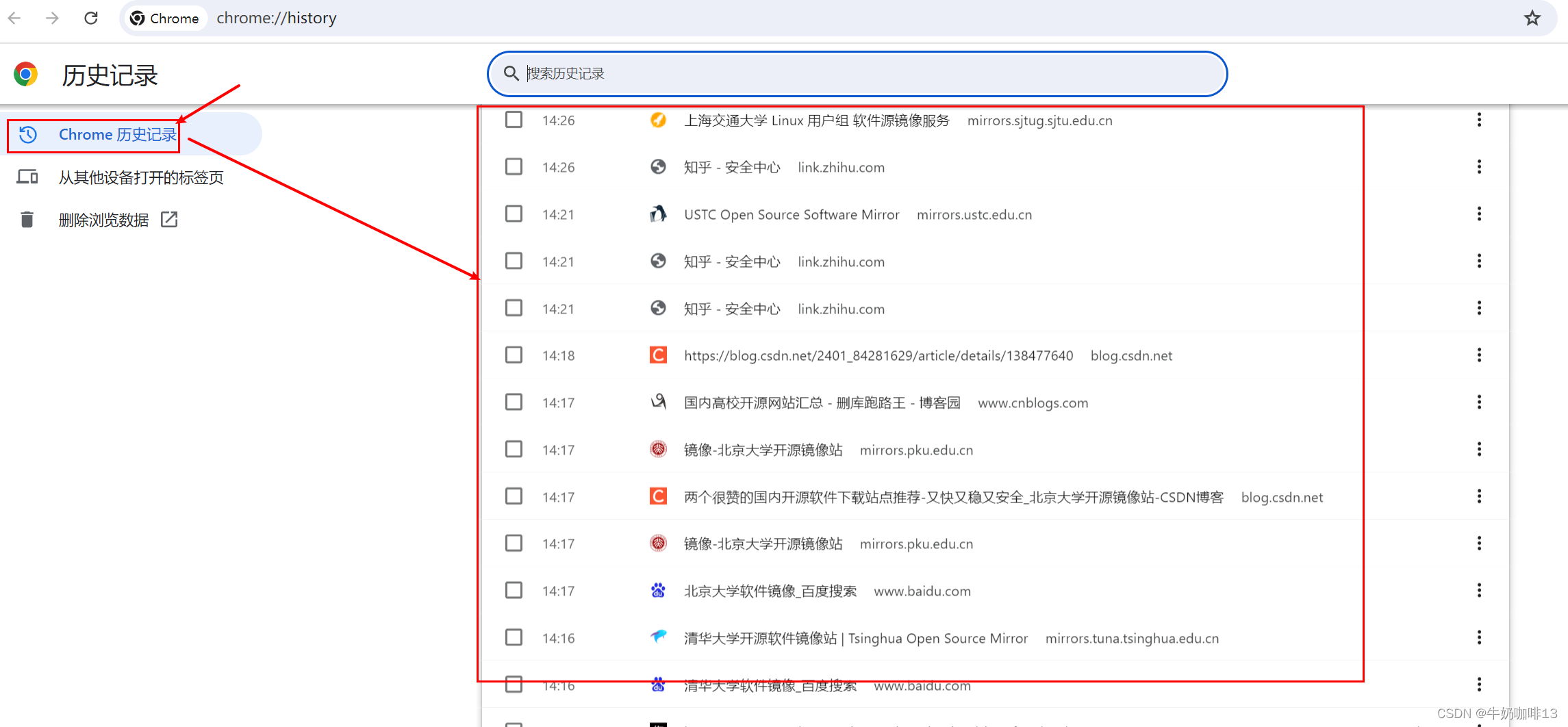Click the Baidu paw favicon for 北京大学软件镜像
1568x727 pixels.
658,591
